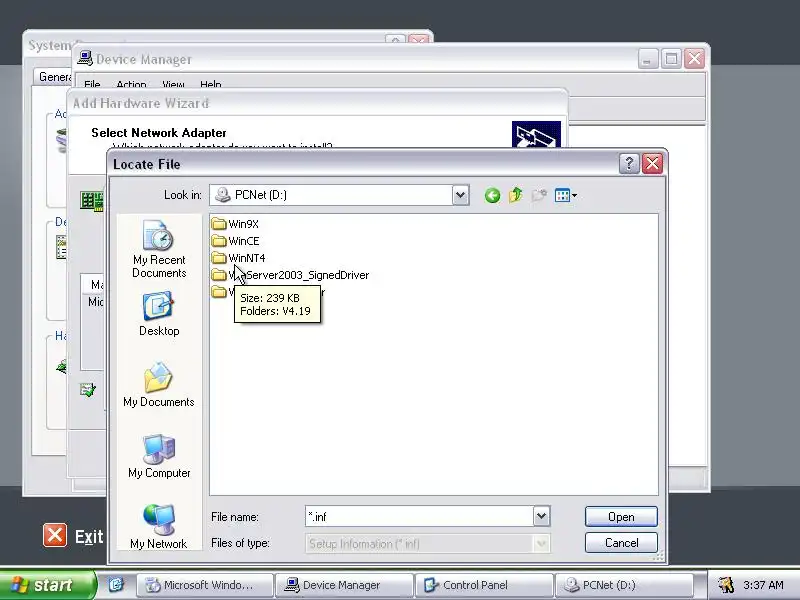Switch to the Microsoft Windows taskbar item
The width and height of the screenshot is (800, 600).
pos(205,585)
